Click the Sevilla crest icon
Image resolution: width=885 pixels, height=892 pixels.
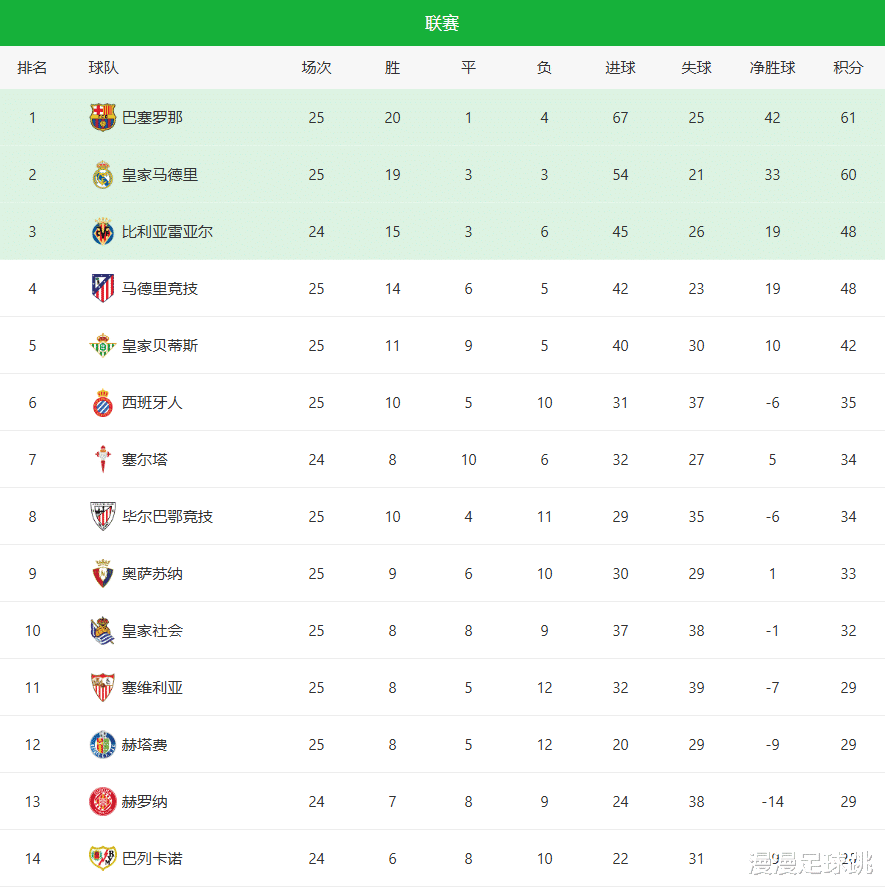pos(103,688)
